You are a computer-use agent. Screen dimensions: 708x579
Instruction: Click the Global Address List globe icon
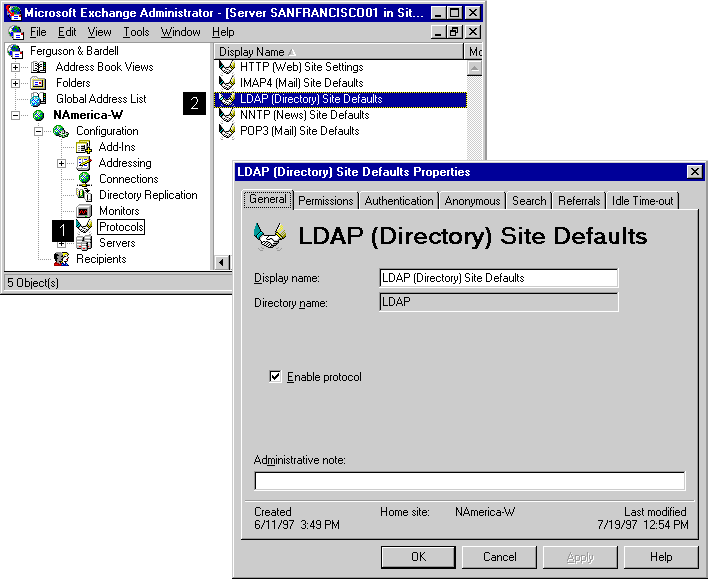38,99
